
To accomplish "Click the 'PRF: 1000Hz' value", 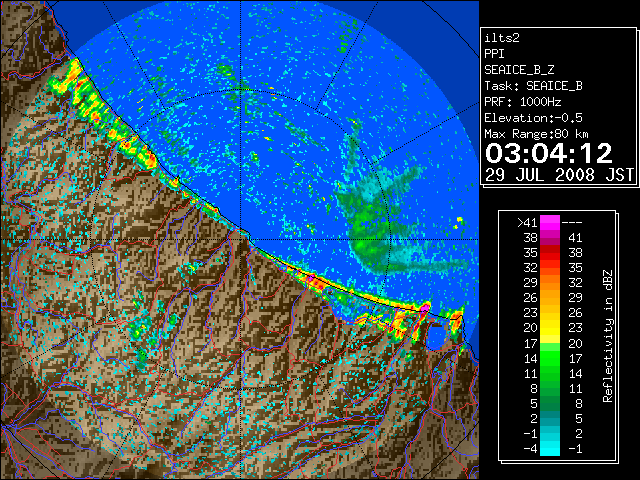I will point(522,102).
